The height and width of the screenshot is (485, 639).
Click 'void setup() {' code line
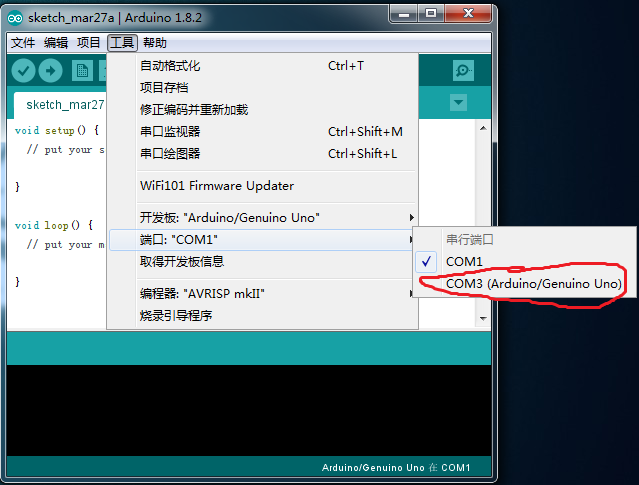click(x=57, y=130)
